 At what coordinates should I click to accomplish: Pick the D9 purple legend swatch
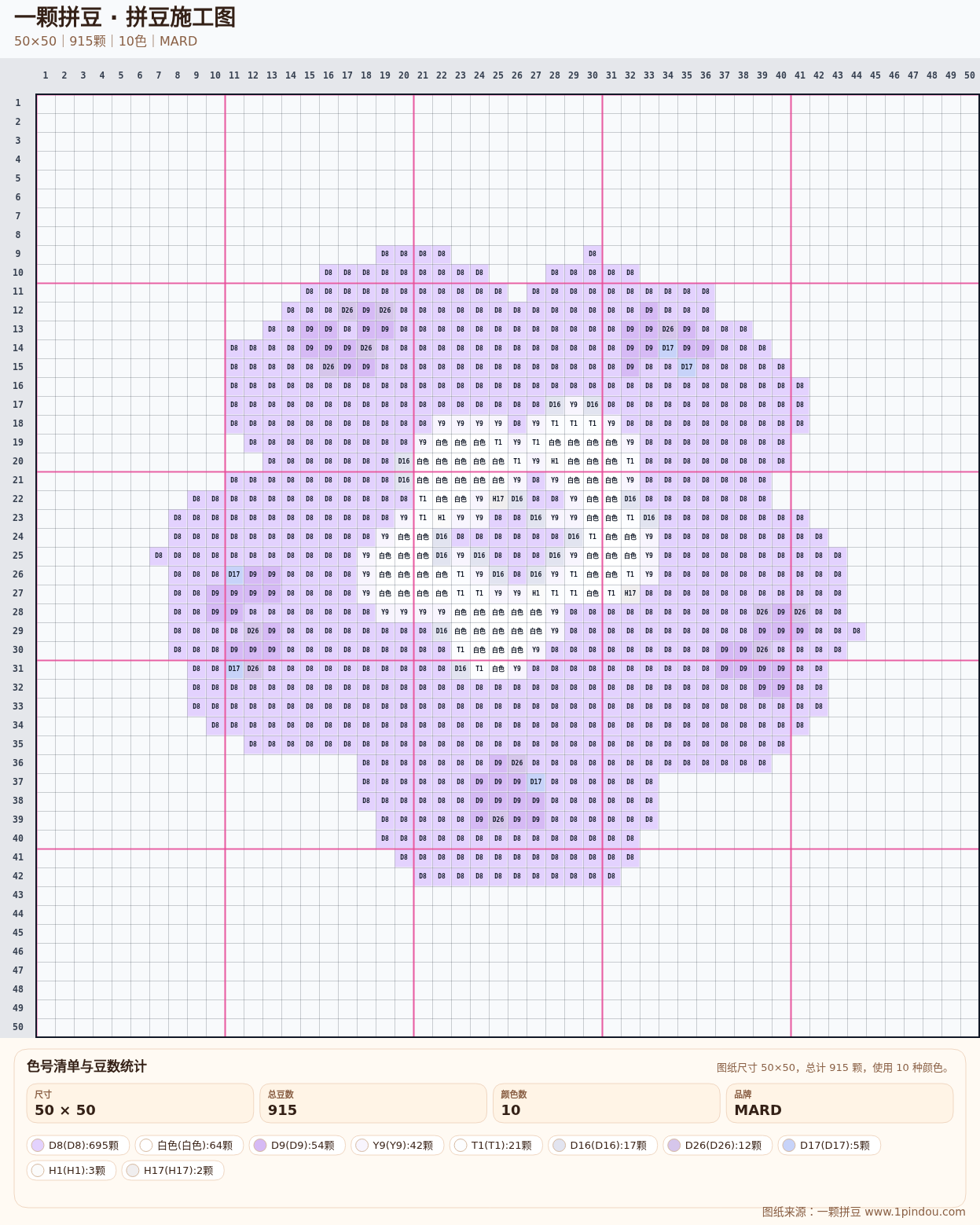coord(260,1146)
